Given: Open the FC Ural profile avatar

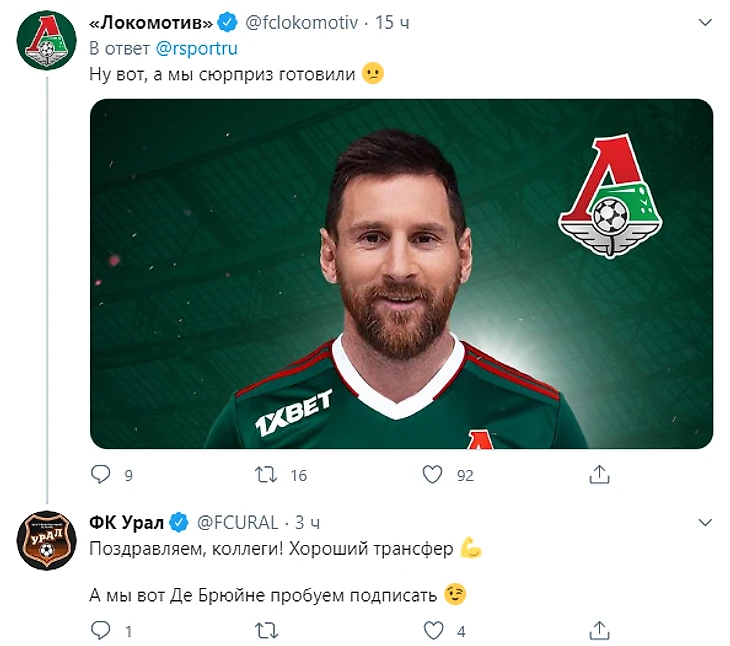Looking at the screenshot, I should click(44, 541).
